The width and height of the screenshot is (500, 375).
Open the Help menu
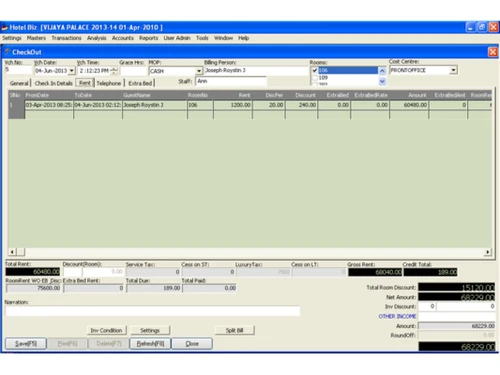[244, 38]
